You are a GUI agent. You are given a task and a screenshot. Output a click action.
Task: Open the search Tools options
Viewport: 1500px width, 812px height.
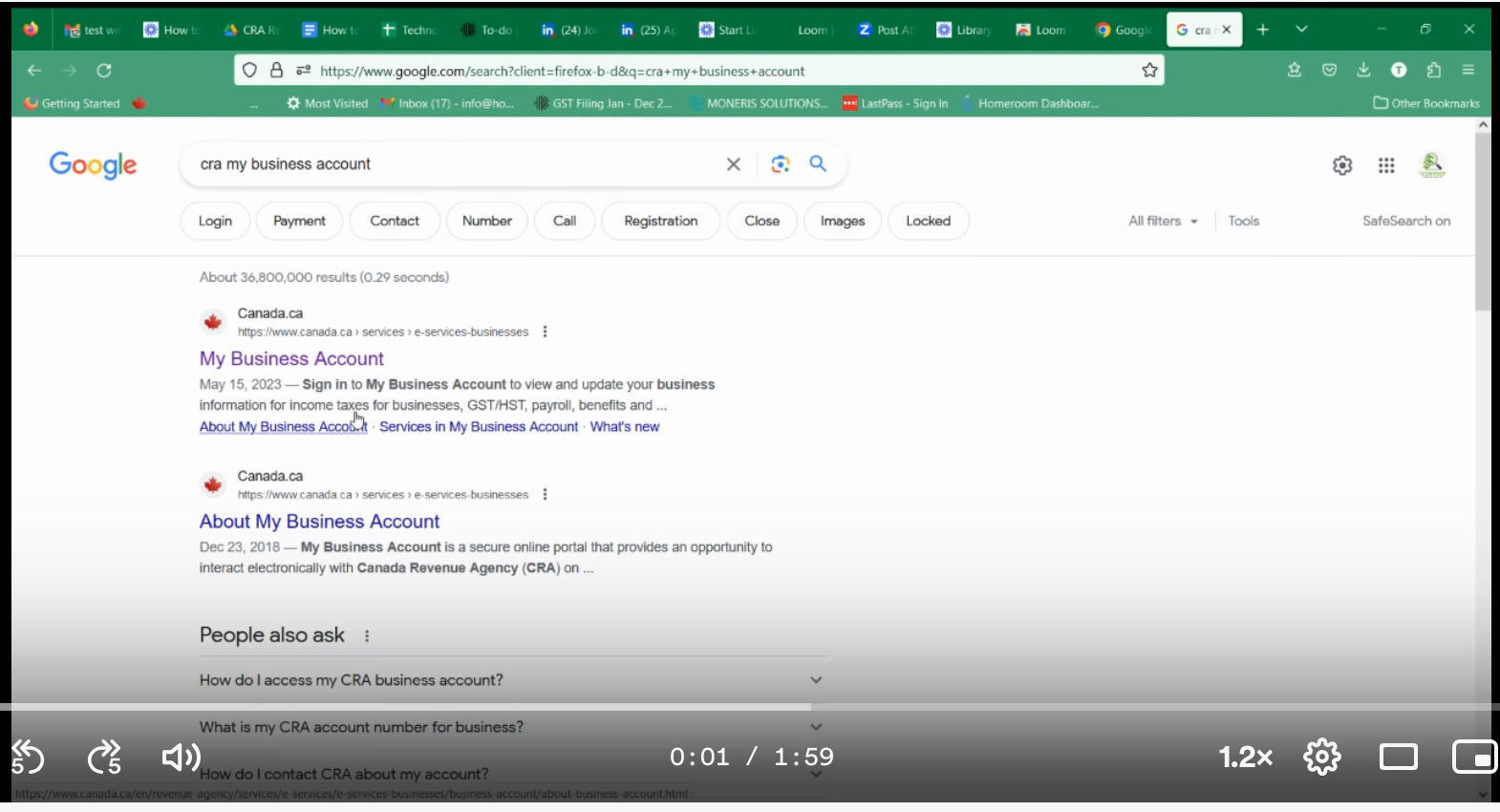(1244, 221)
